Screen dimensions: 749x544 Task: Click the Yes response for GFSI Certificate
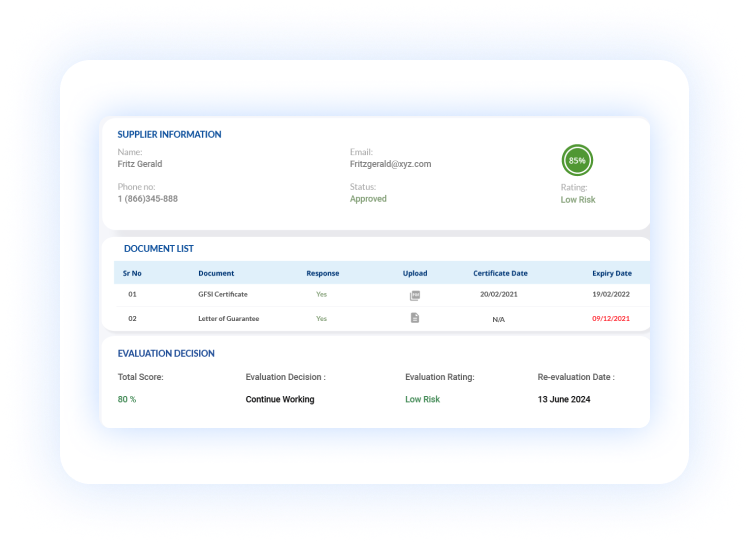pyautogui.click(x=321, y=294)
